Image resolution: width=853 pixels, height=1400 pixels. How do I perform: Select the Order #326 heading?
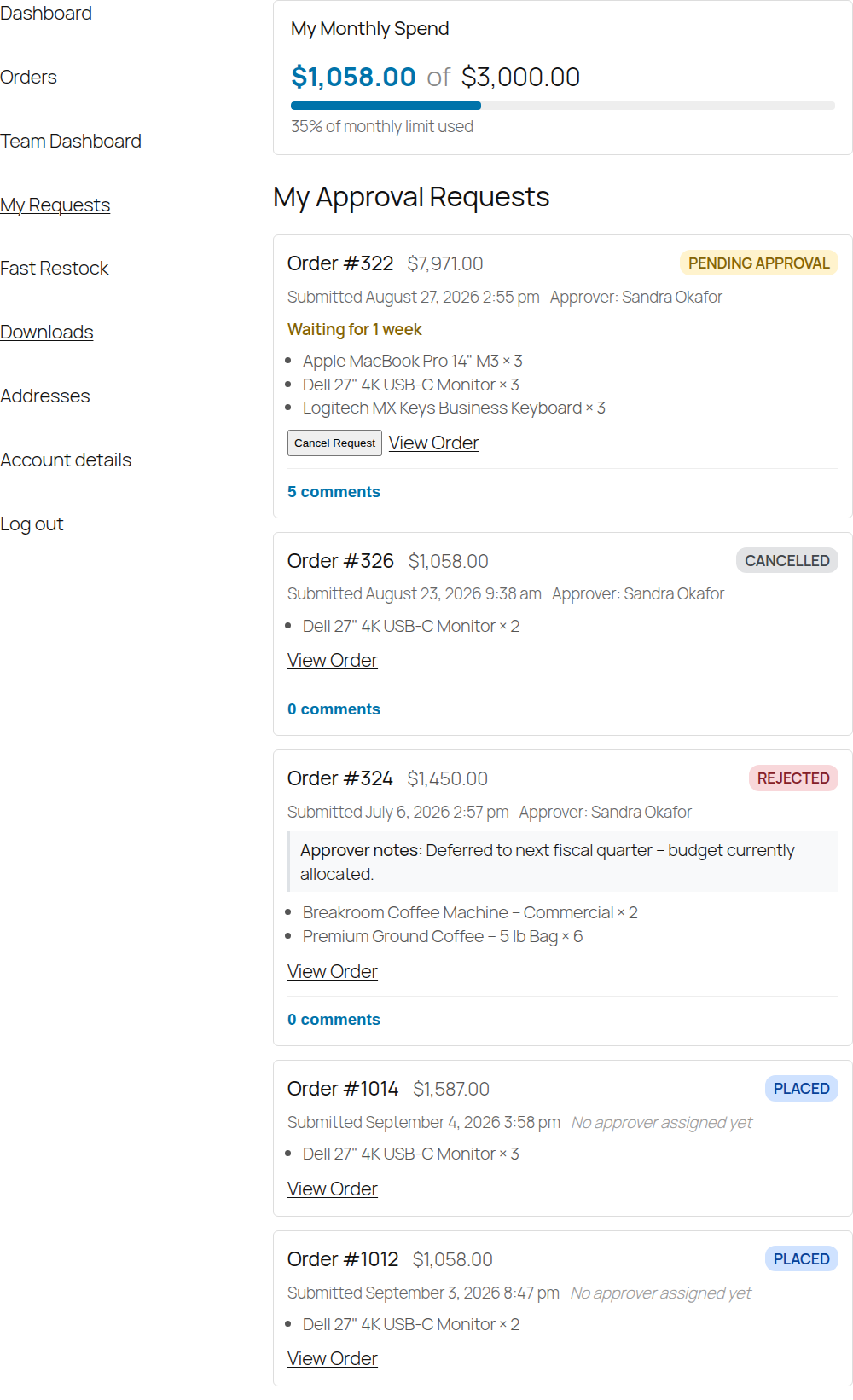click(340, 561)
